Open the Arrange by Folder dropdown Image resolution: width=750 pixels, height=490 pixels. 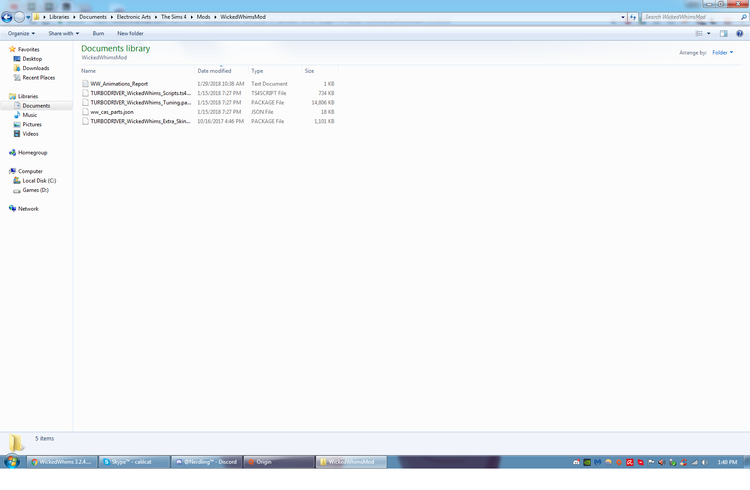point(722,53)
